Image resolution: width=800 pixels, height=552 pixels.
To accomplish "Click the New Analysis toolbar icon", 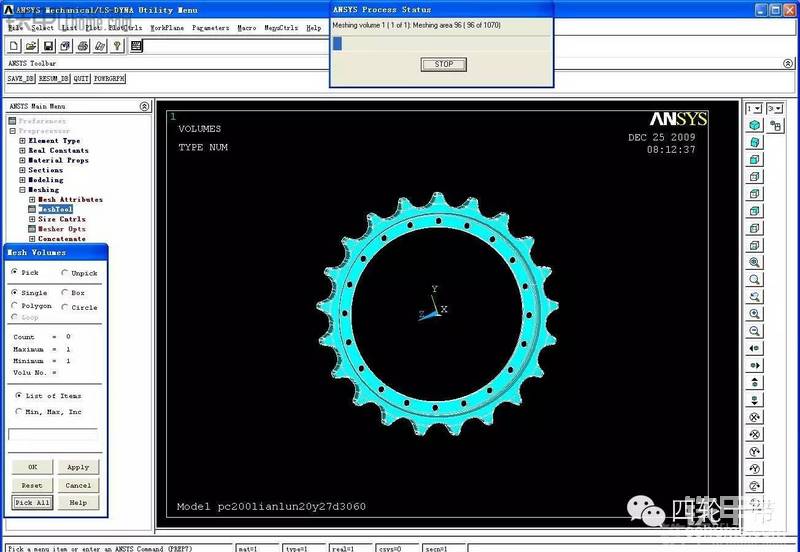I will 14,46.
